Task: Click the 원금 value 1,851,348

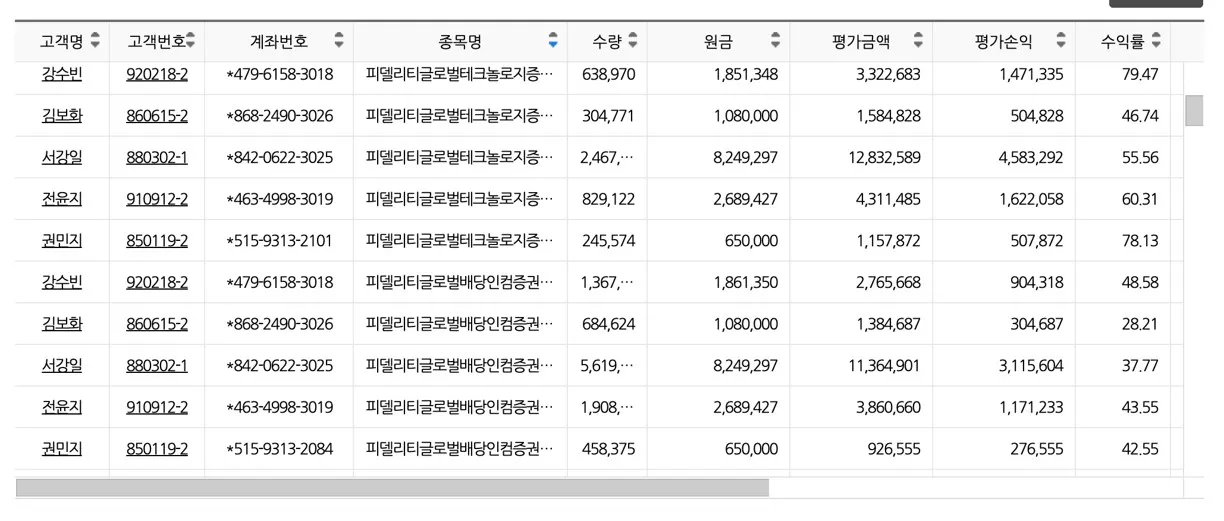Action: [x=746, y=74]
